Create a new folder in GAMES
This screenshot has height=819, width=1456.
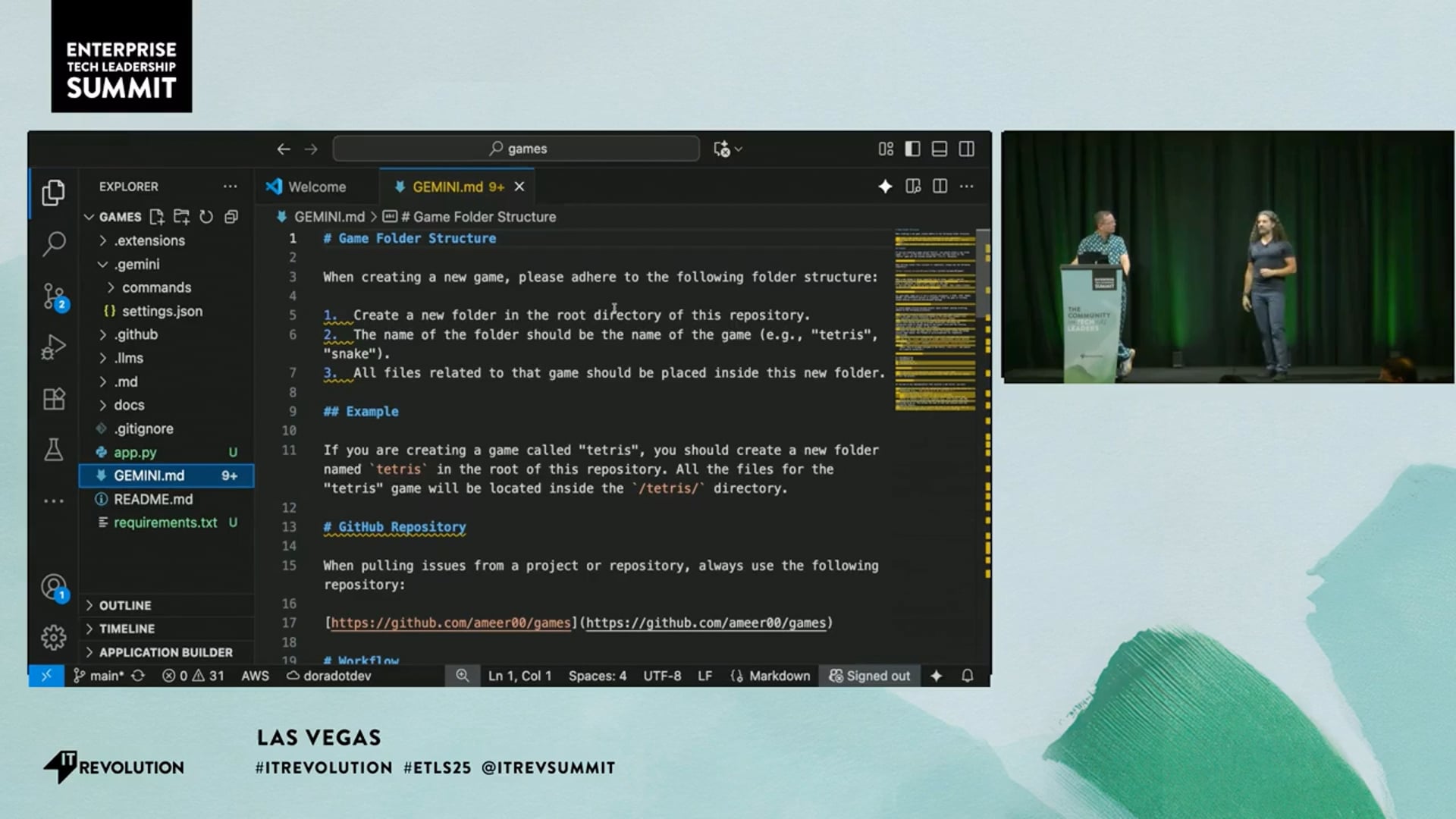(181, 217)
